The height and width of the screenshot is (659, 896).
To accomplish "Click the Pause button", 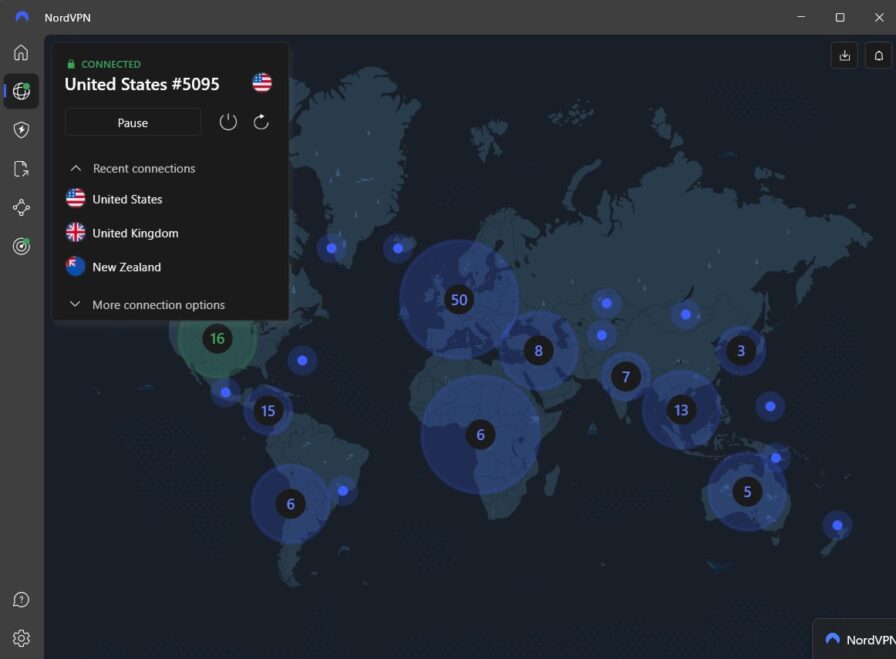I will [133, 122].
